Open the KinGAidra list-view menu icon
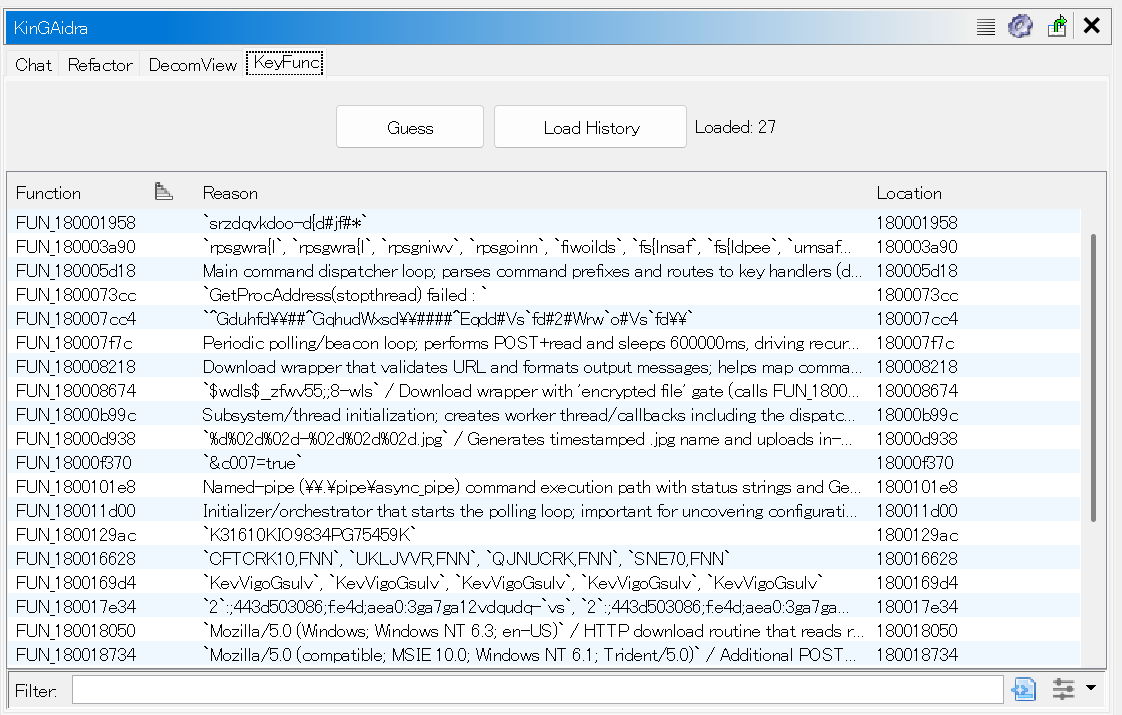The width and height of the screenshot is (1122, 715). click(x=986, y=27)
